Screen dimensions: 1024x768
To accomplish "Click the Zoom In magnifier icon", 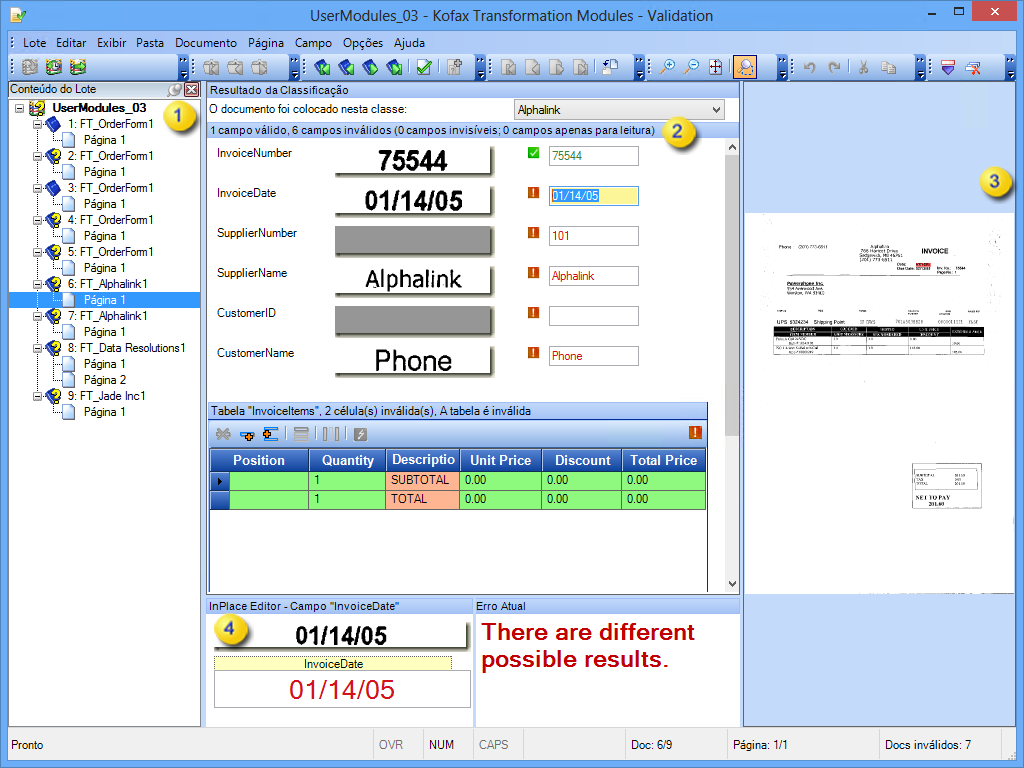I will point(668,67).
